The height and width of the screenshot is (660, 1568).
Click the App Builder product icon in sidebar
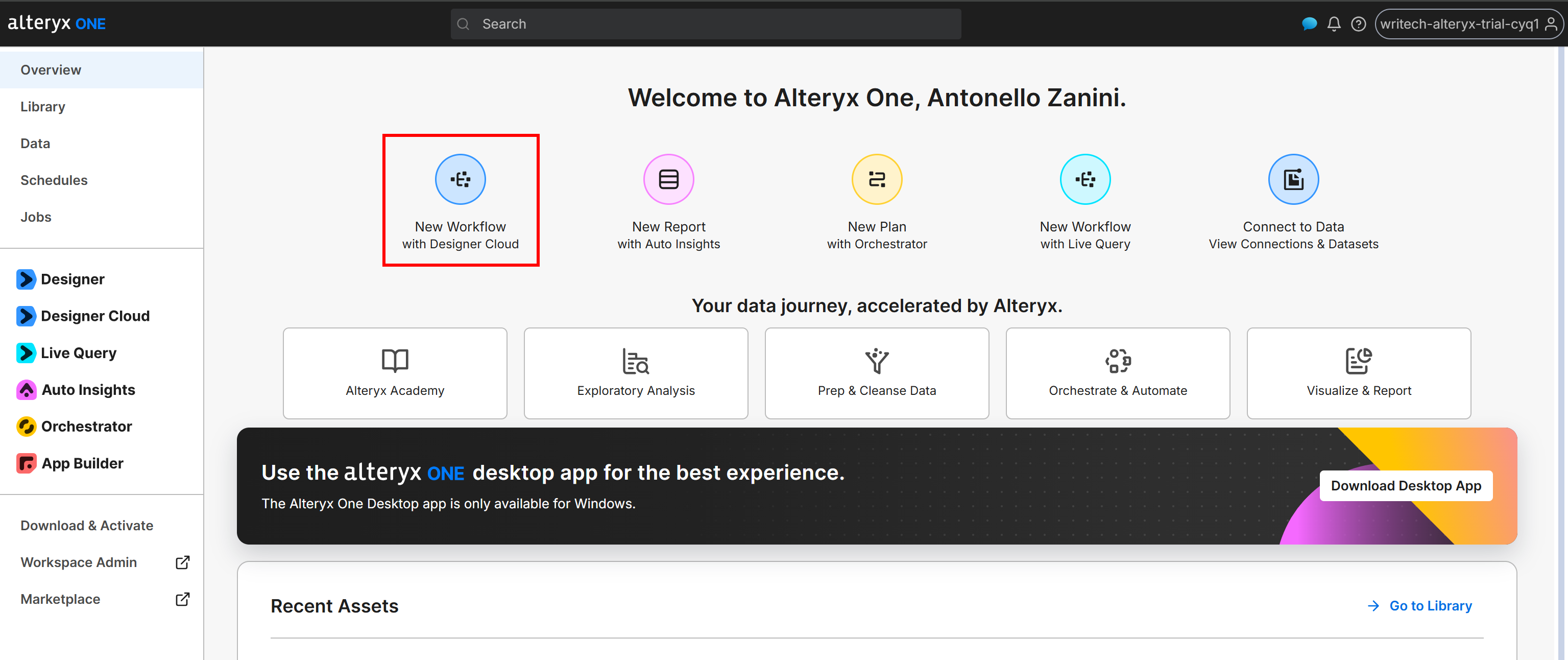point(26,463)
